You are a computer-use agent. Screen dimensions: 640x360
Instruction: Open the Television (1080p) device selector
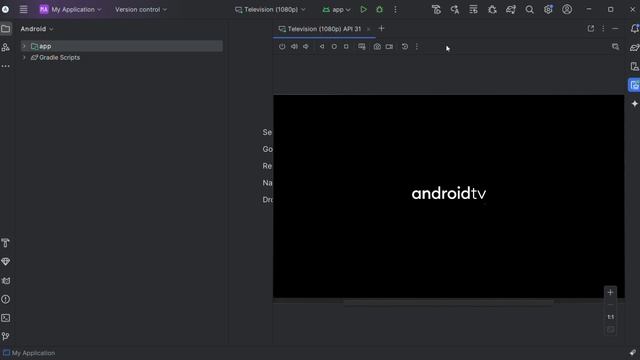270,9
